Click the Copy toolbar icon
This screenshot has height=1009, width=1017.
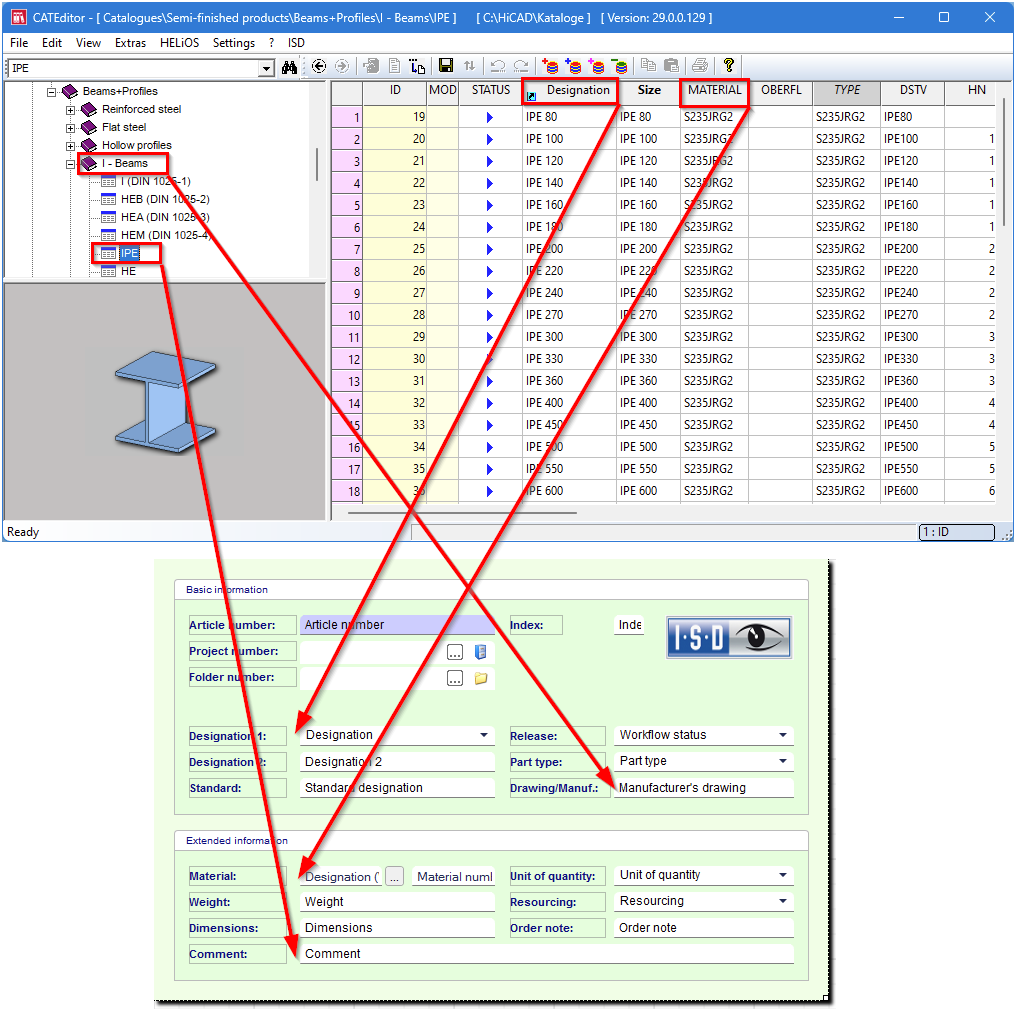[x=648, y=65]
